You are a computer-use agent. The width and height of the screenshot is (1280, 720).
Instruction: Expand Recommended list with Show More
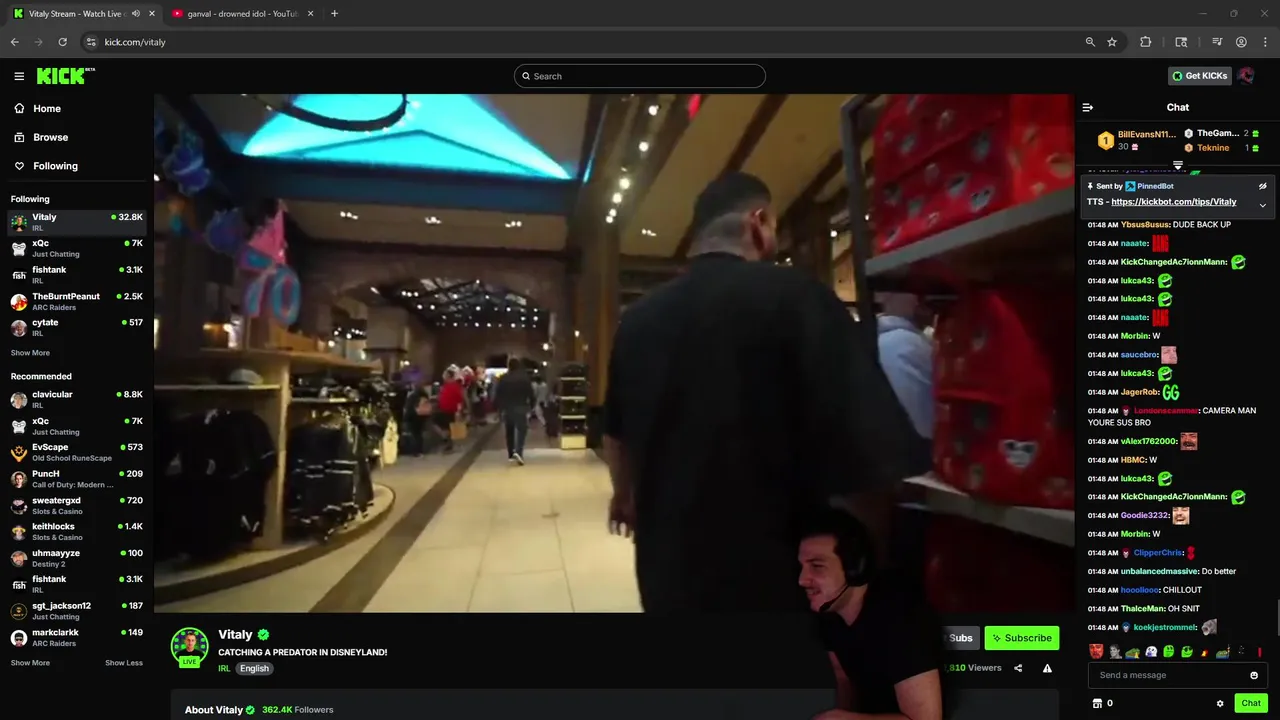coord(30,663)
